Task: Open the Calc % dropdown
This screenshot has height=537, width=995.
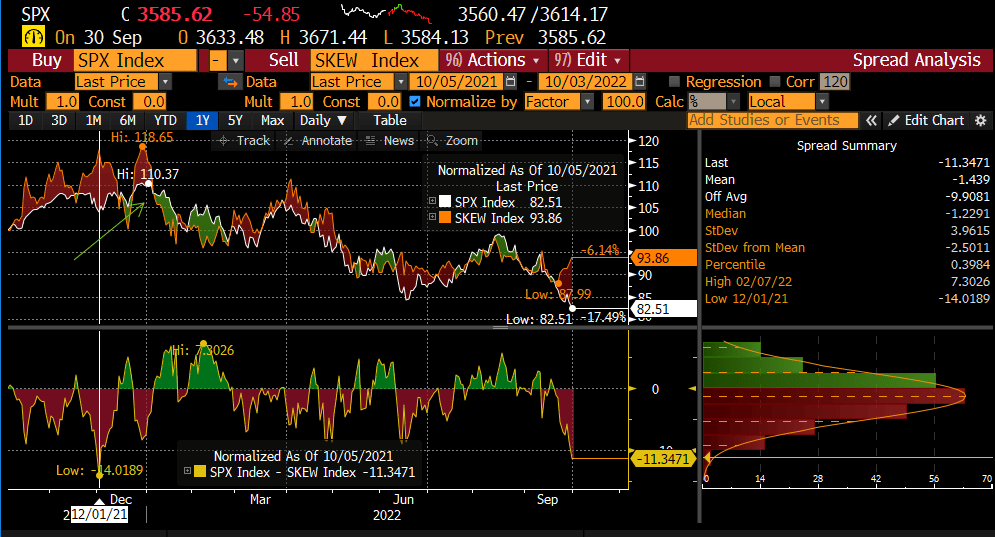Action: 734,102
